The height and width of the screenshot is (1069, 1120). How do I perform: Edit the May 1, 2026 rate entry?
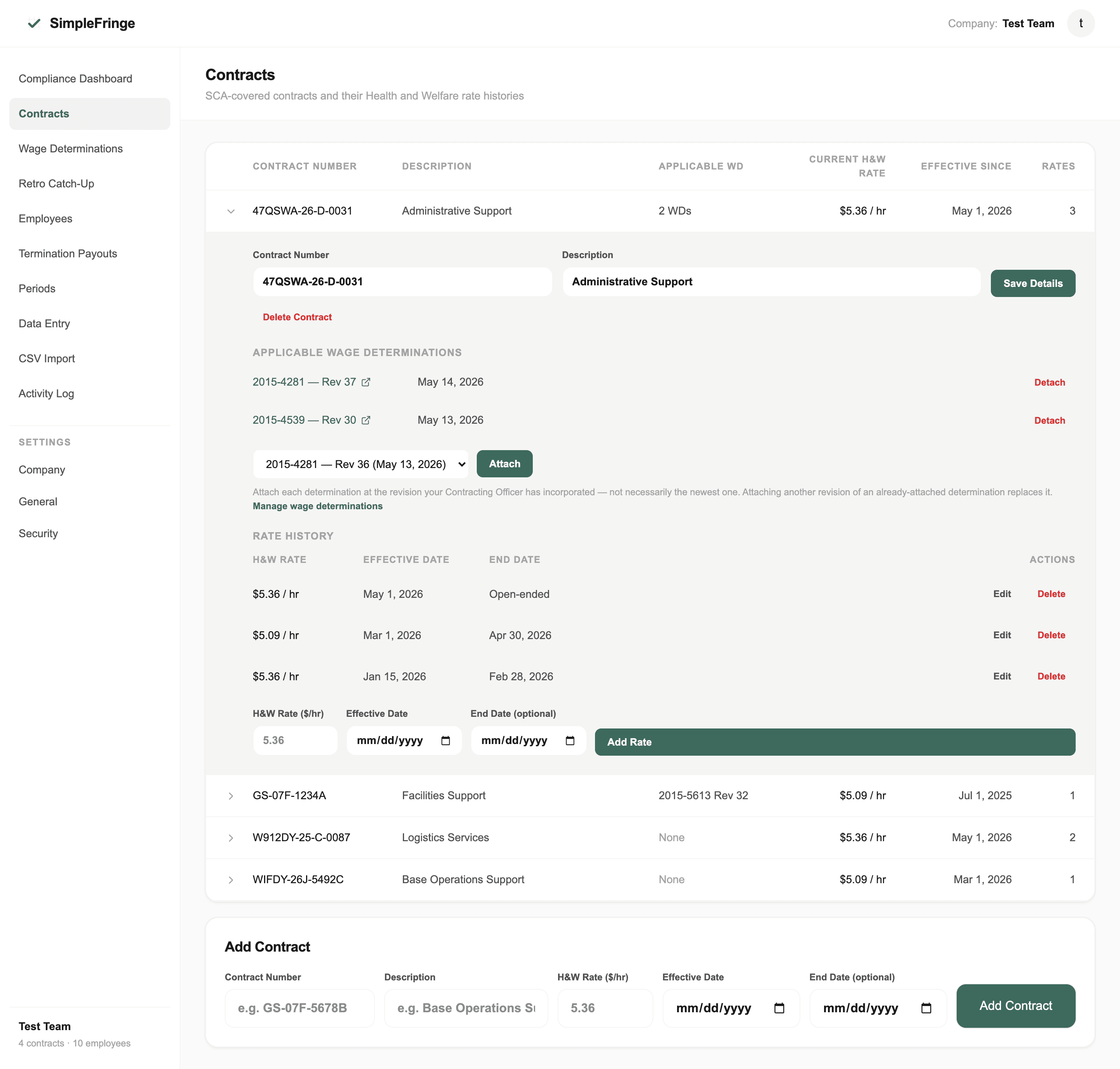tap(1002, 594)
